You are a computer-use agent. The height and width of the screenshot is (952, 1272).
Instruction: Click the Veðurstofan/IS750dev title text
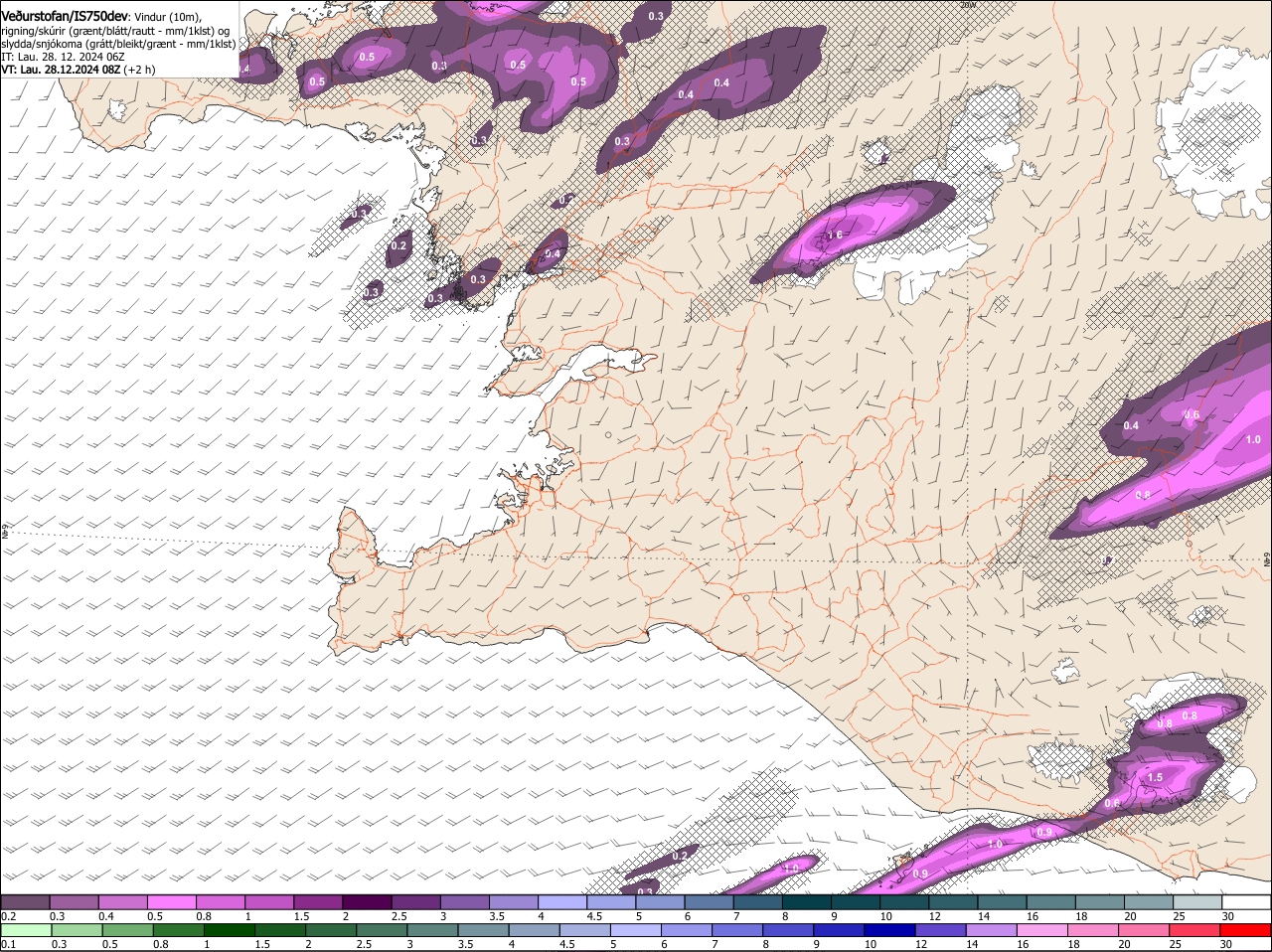(65, 17)
